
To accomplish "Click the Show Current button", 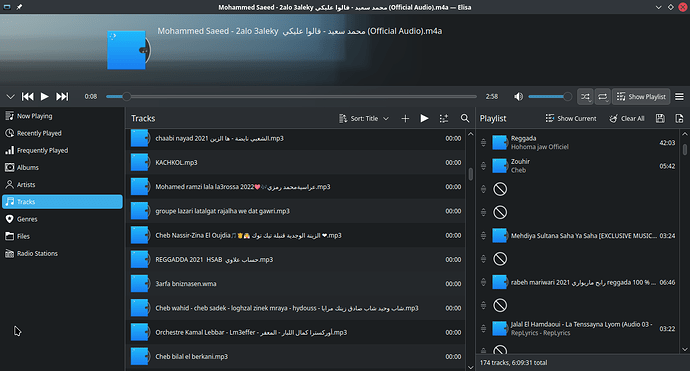I will pyautogui.click(x=571, y=118).
